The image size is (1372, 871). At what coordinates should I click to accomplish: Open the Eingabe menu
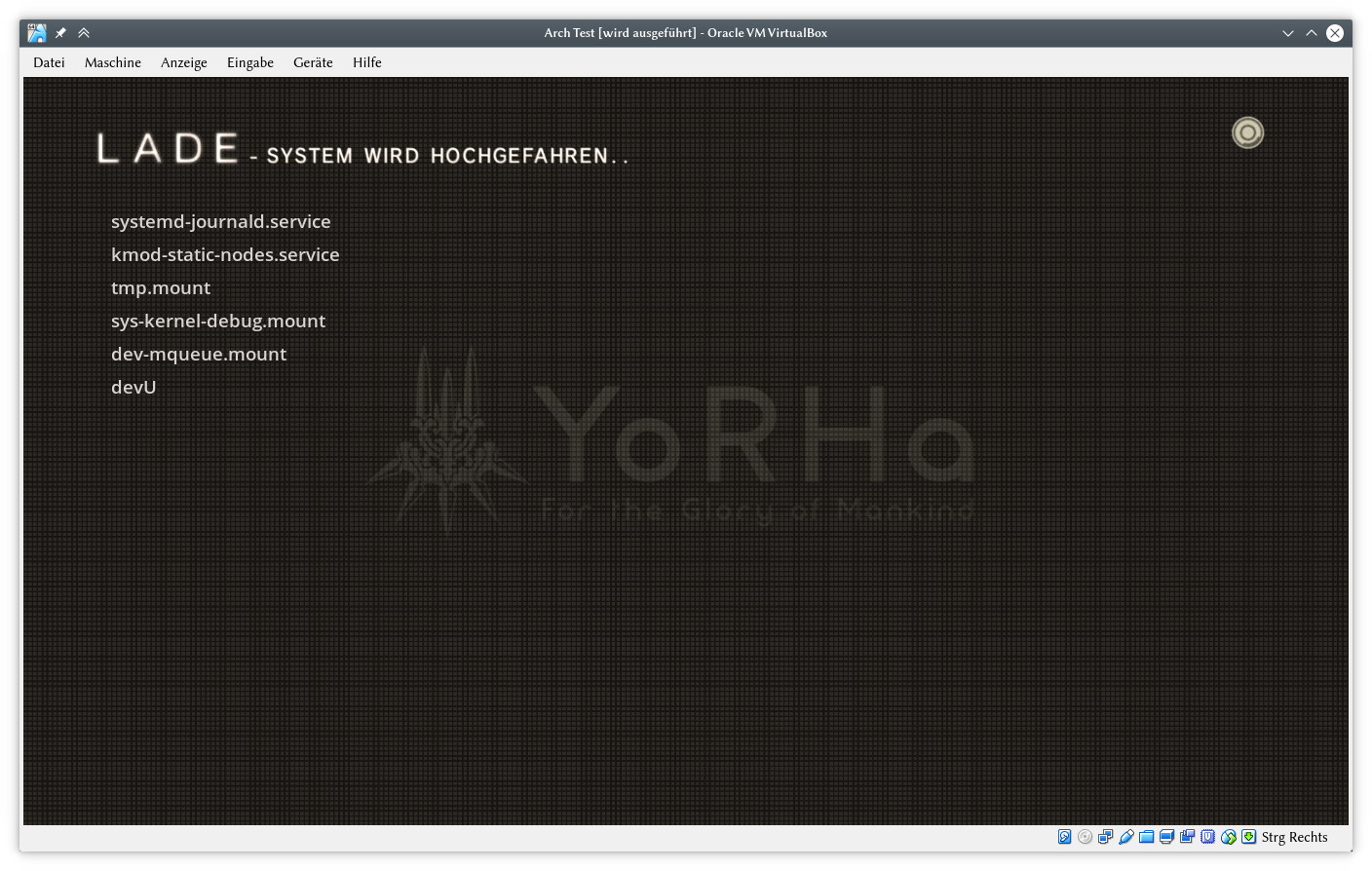click(250, 62)
